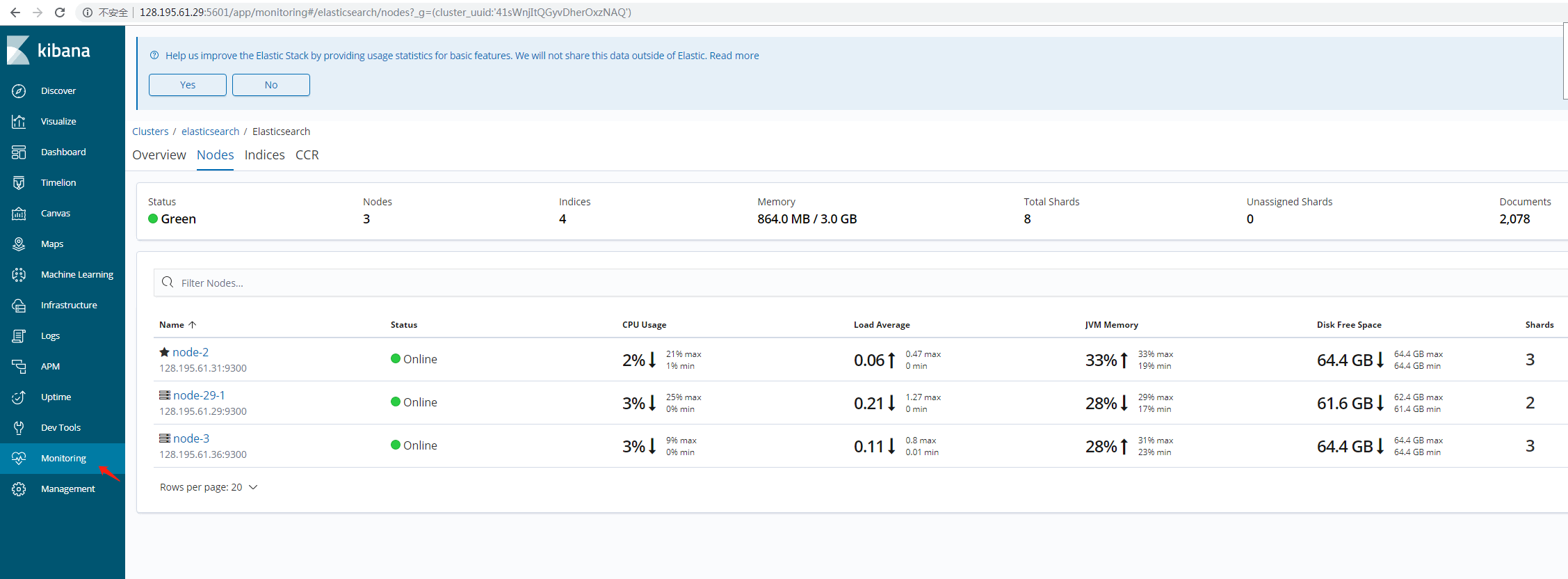Image resolution: width=1568 pixels, height=579 pixels.
Task: Select Dashboard label in sidebar
Action: click(x=63, y=152)
